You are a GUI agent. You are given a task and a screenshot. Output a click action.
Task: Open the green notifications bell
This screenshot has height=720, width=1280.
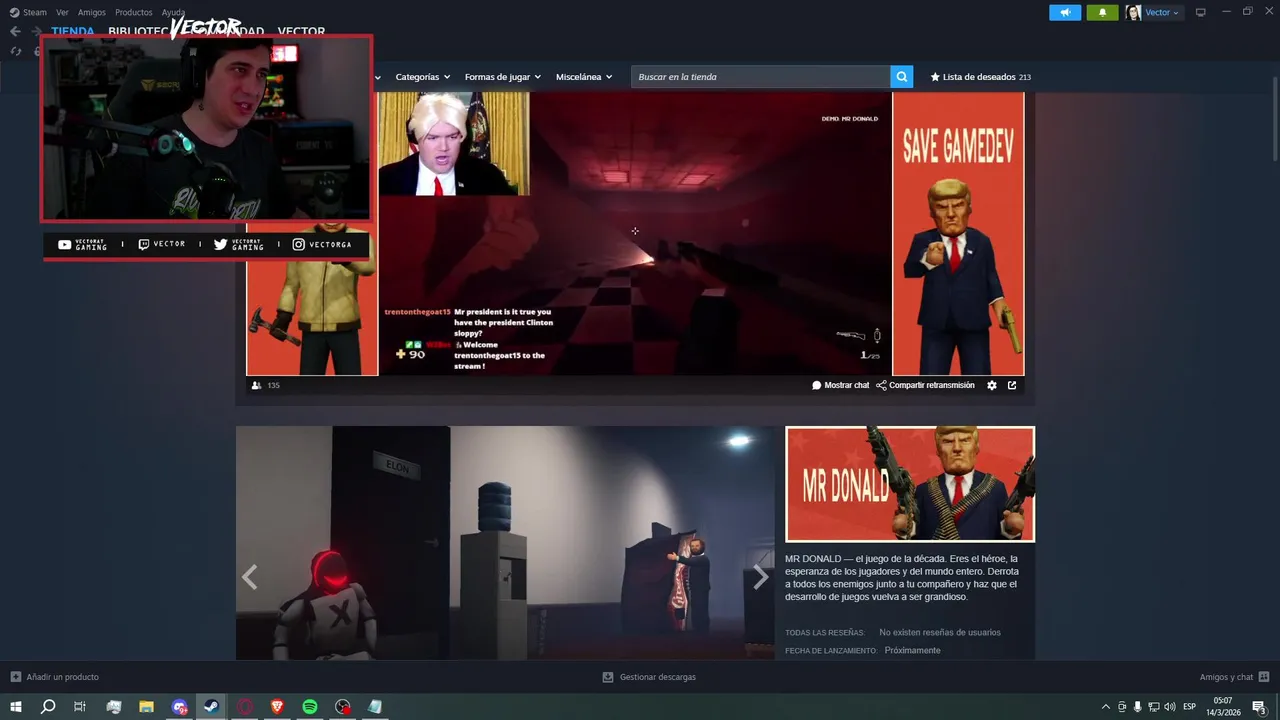[1102, 12]
